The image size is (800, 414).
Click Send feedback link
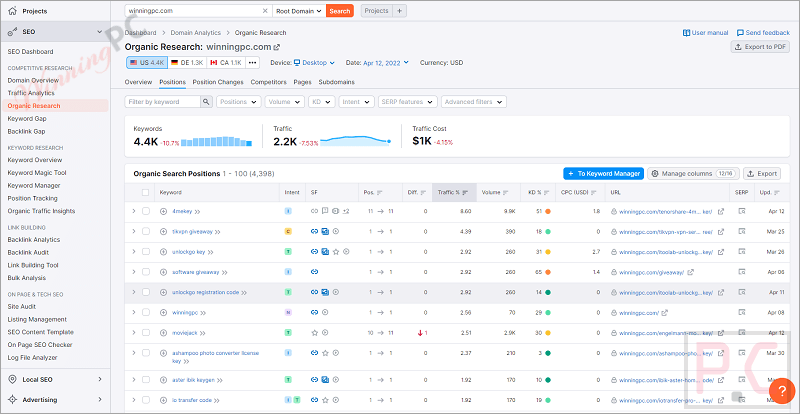pos(763,33)
